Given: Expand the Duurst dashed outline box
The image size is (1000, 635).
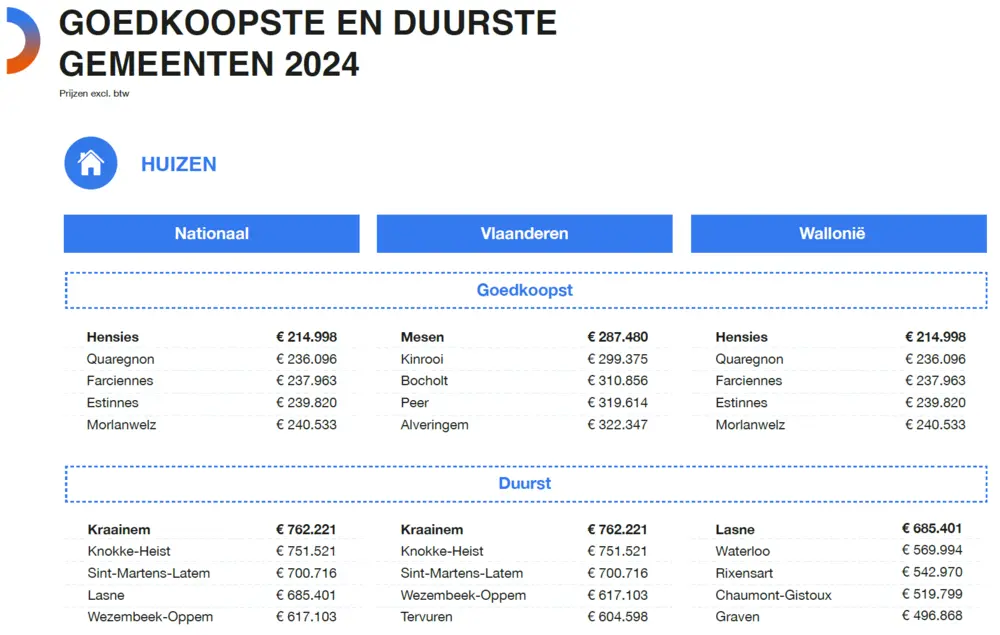Looking at the screenshot, I should (x=525, y=483).
